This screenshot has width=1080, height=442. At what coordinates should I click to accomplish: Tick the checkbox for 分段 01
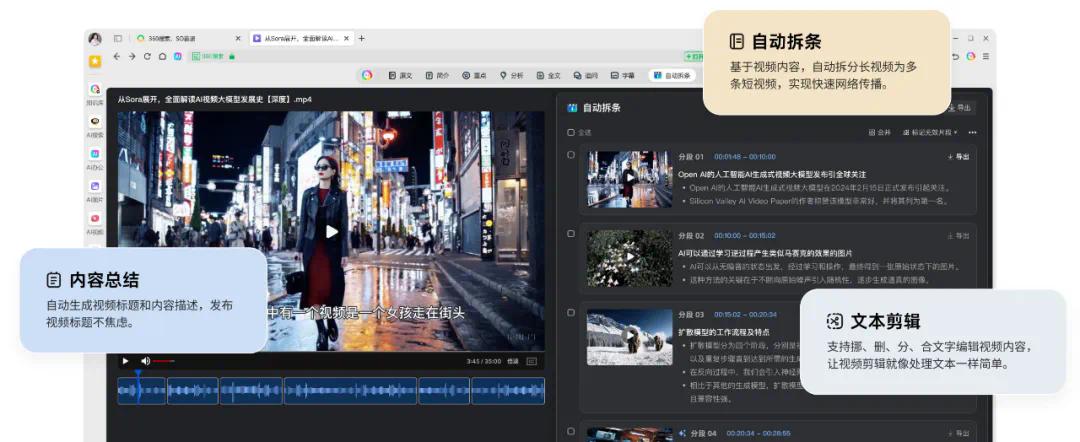pos(571,155)
